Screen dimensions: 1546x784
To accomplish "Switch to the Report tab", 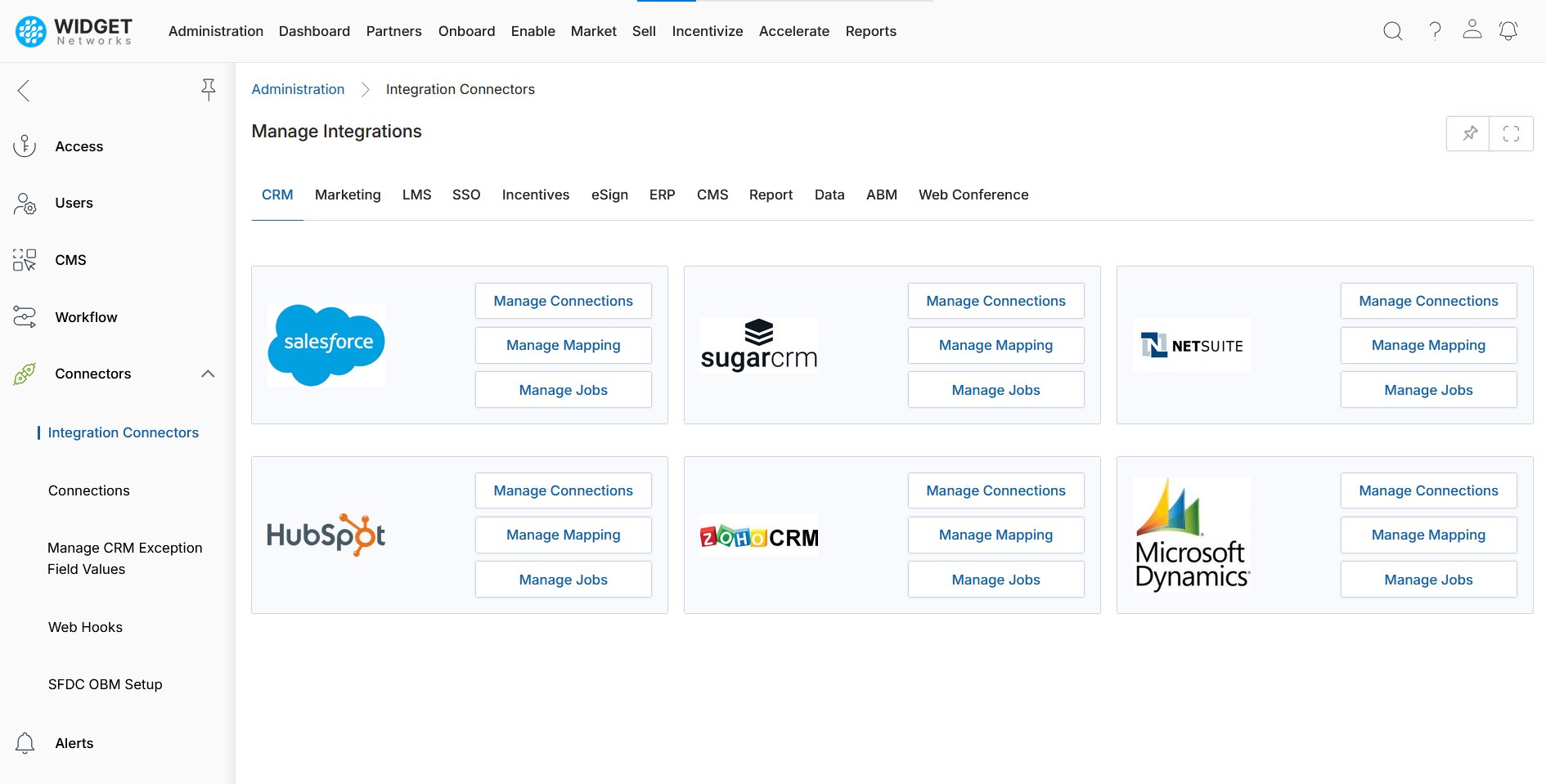I will coord(771,195).
